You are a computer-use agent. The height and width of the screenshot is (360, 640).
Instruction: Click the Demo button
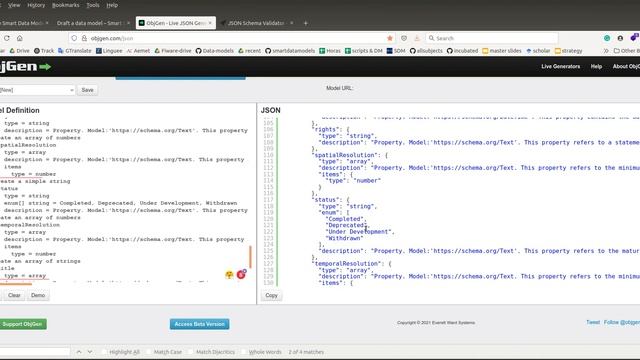point(38,295)
